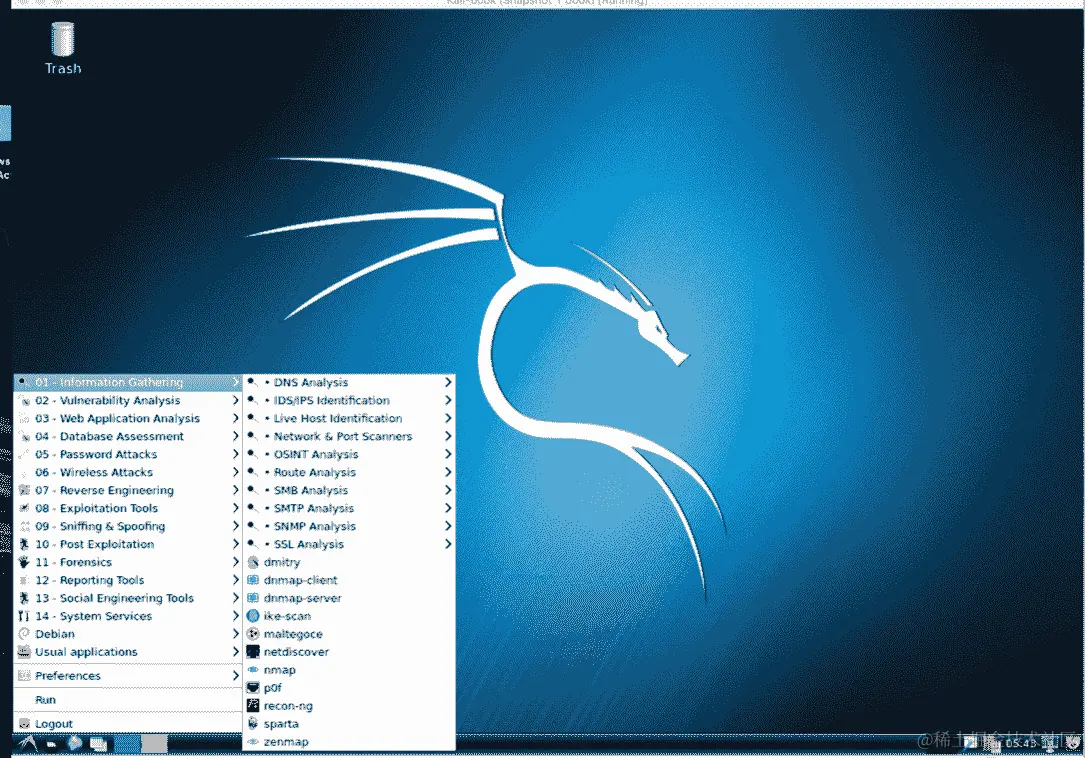Expand the Preferences submenu arrow
The height and width of the screenshot is (758, 1085).
tap(235, 676)
